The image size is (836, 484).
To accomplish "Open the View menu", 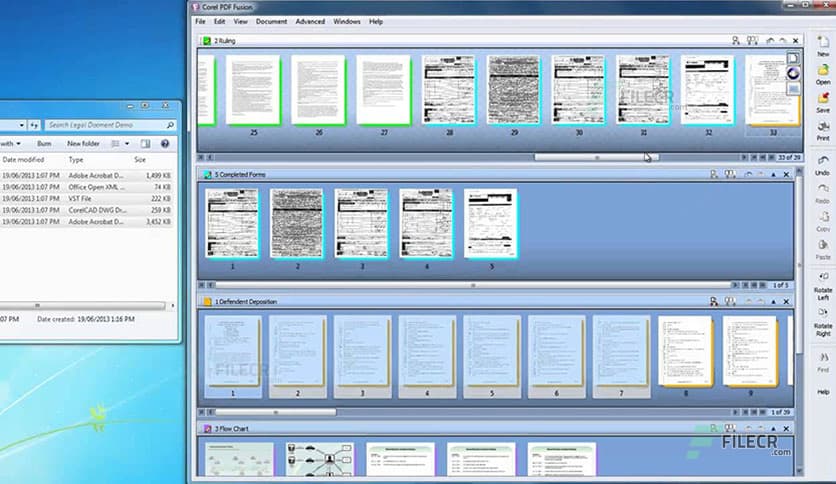I will pos(240,22).
